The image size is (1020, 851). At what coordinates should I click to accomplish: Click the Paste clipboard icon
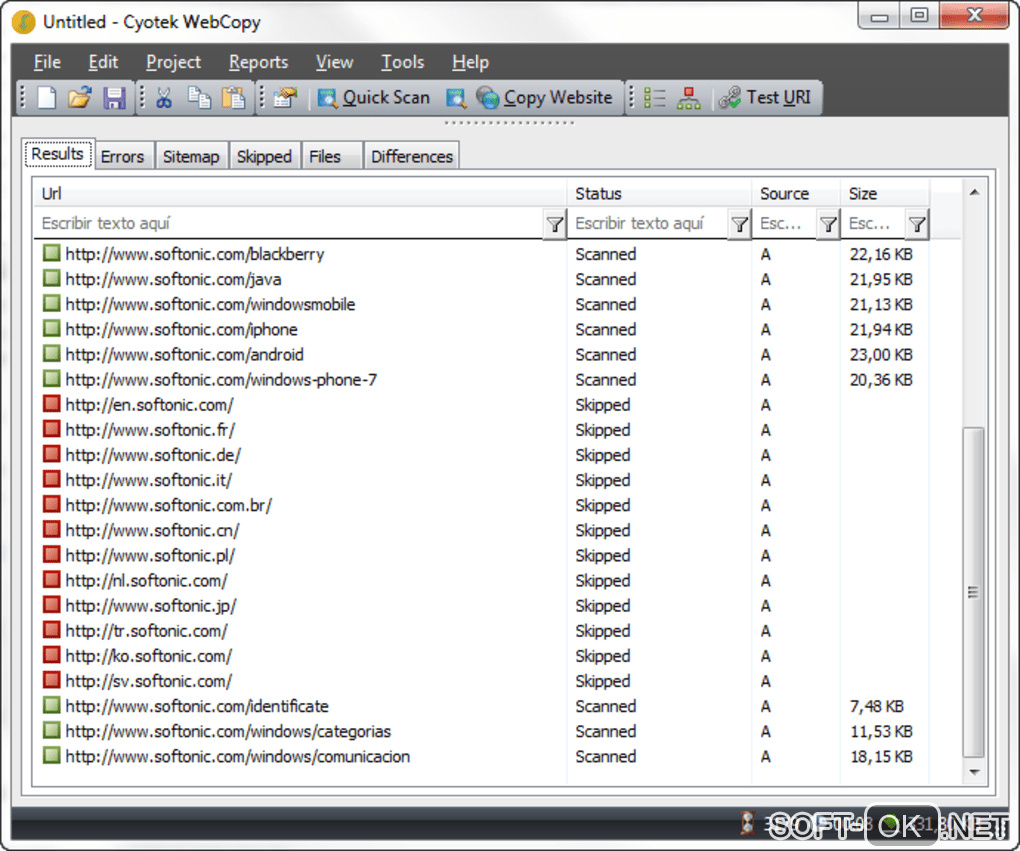point(234,98)
